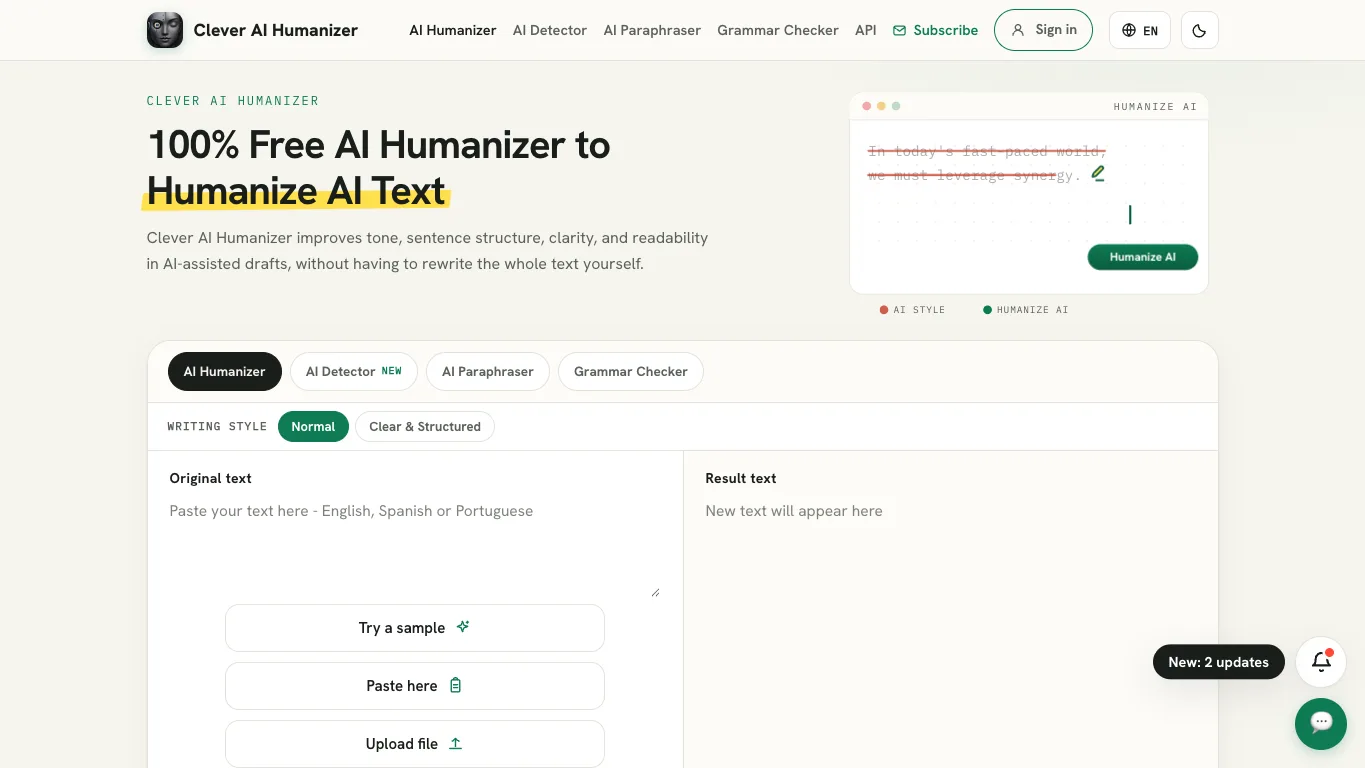Select the Normal writing style

[313, 426]
